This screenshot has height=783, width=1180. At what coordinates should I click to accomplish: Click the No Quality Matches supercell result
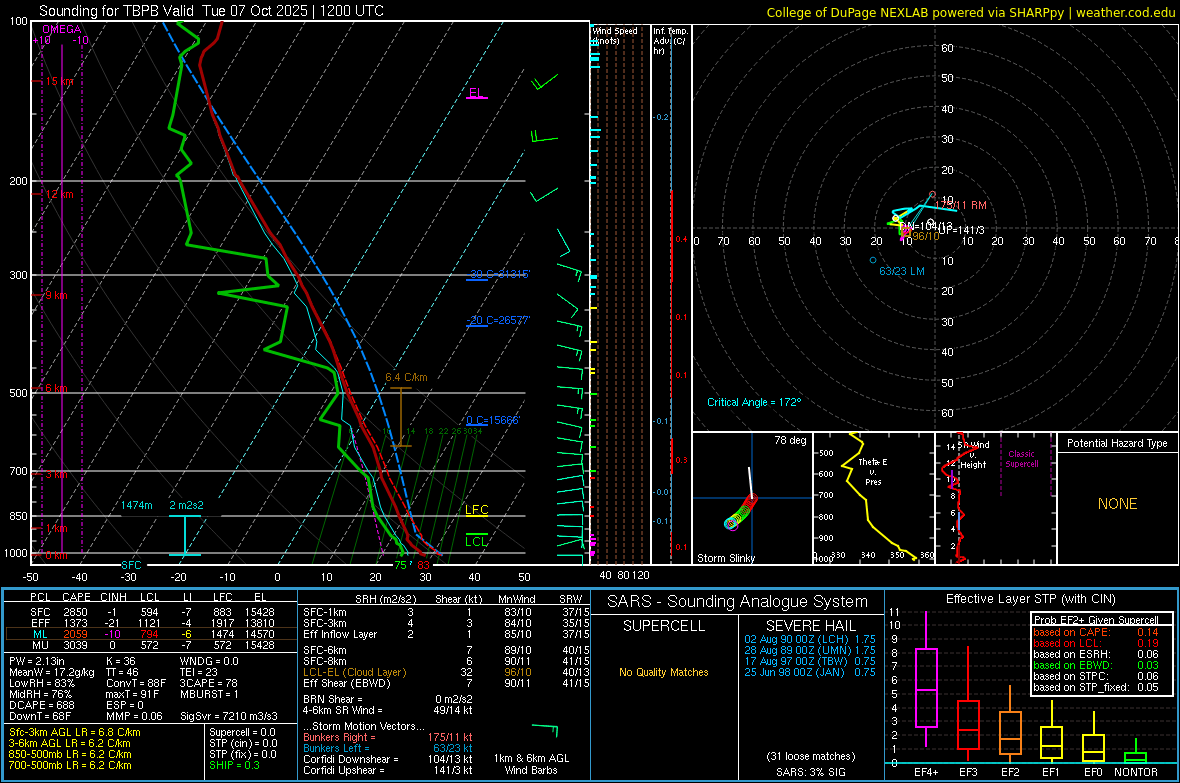(664, 672)
